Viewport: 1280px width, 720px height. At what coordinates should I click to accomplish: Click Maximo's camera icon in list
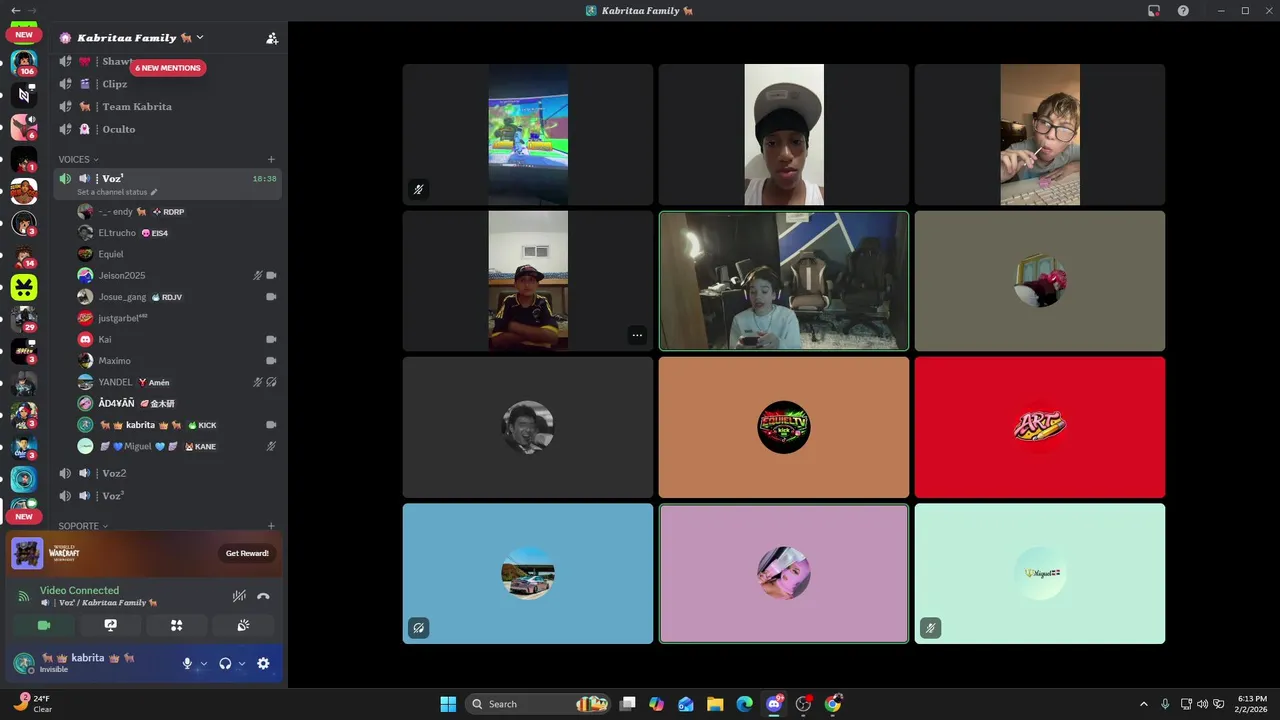click(x=271, y=361)
